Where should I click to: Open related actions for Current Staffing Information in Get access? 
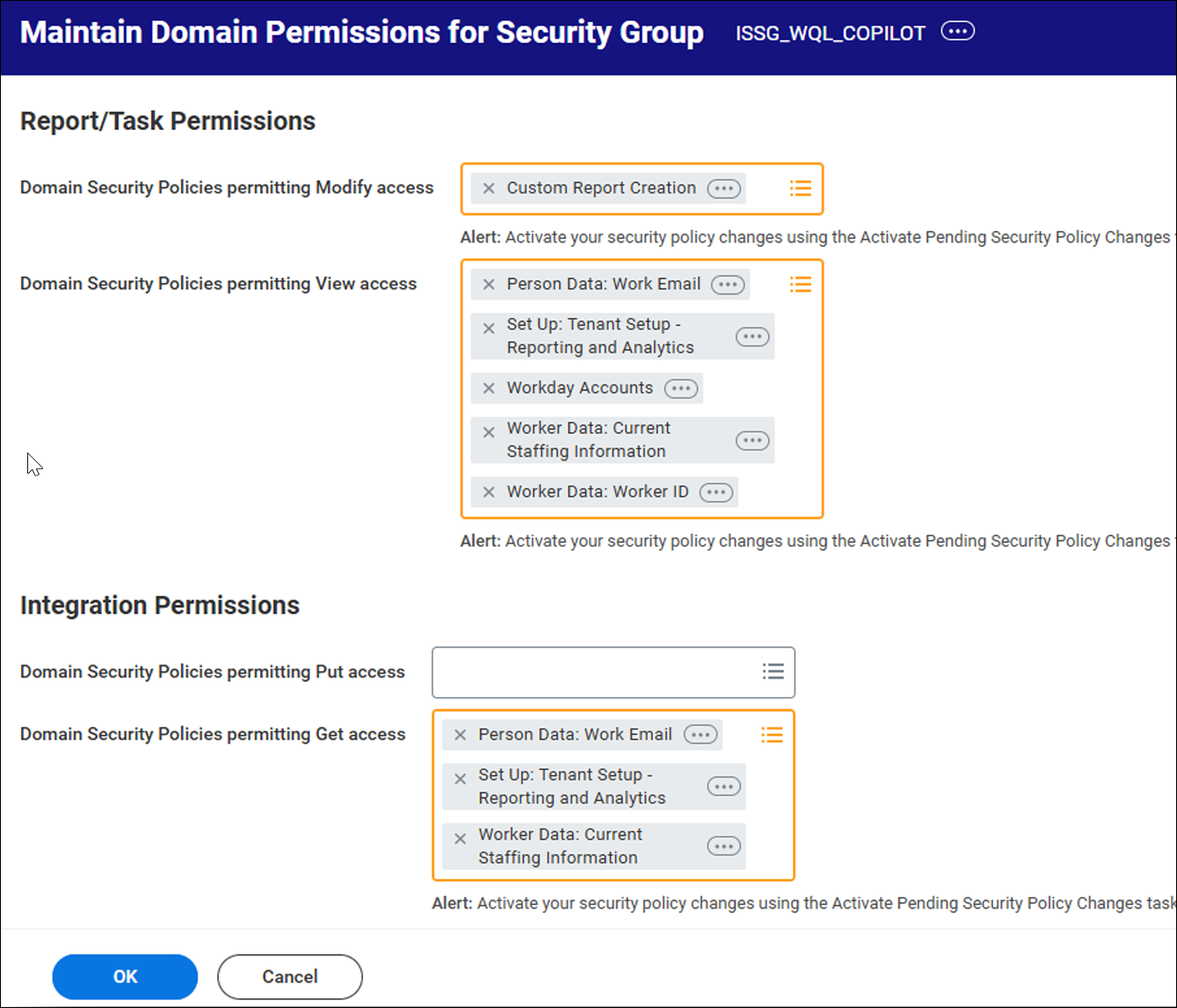pyautogui.click(x=724, y=846)
